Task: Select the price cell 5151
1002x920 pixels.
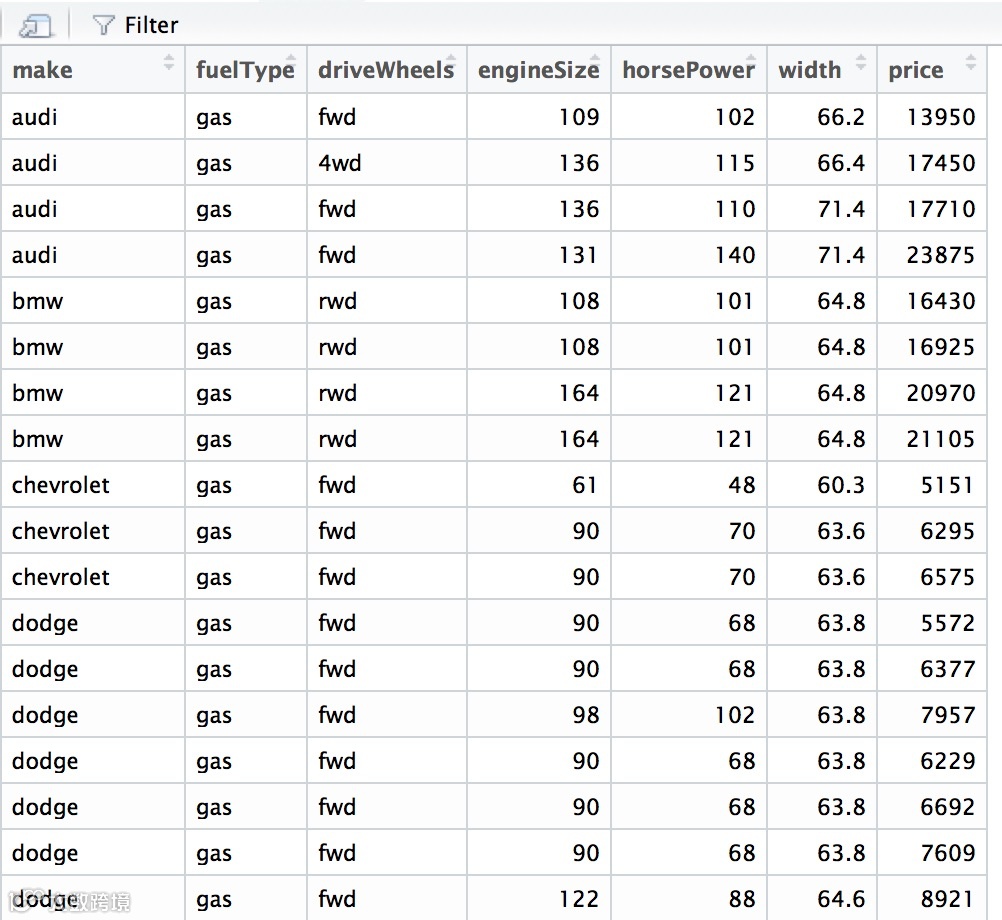Action: (932, 485)
